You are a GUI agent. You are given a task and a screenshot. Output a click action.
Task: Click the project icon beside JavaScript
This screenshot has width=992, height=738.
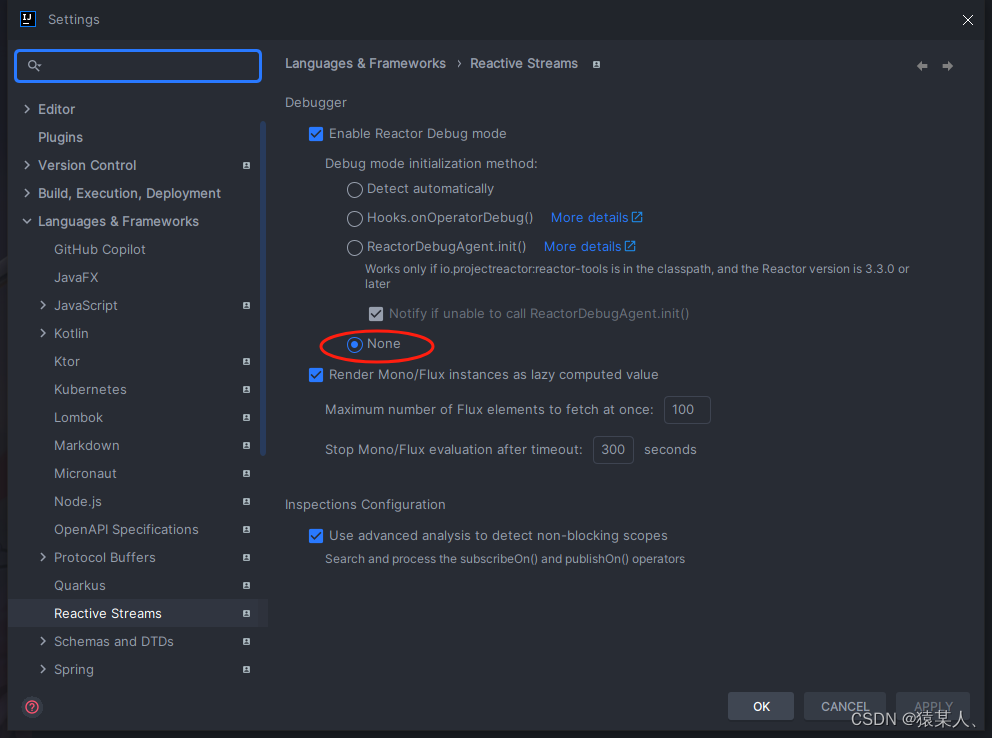[246, 305]
